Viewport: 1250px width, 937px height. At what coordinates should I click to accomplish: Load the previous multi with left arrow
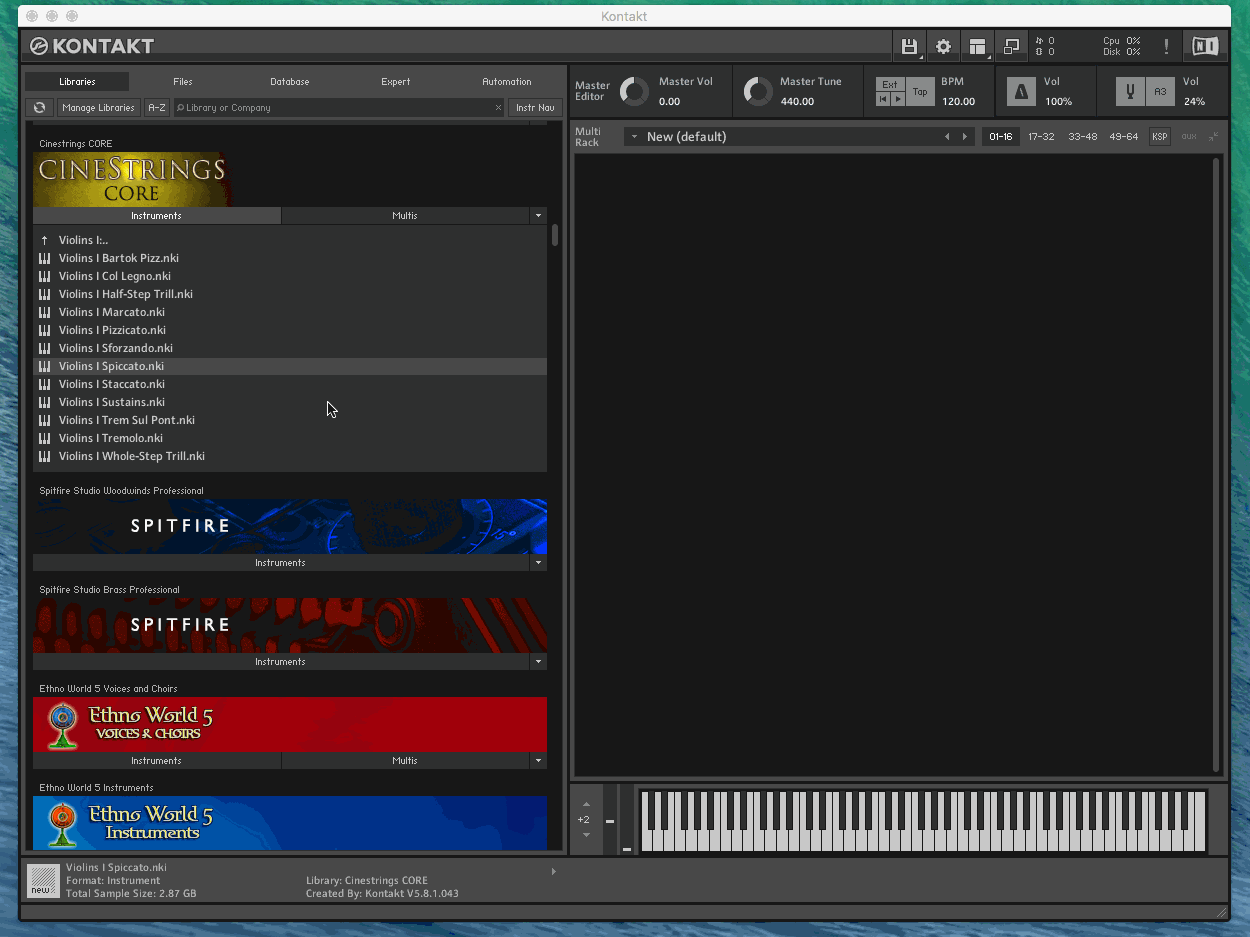click(947, 137)
